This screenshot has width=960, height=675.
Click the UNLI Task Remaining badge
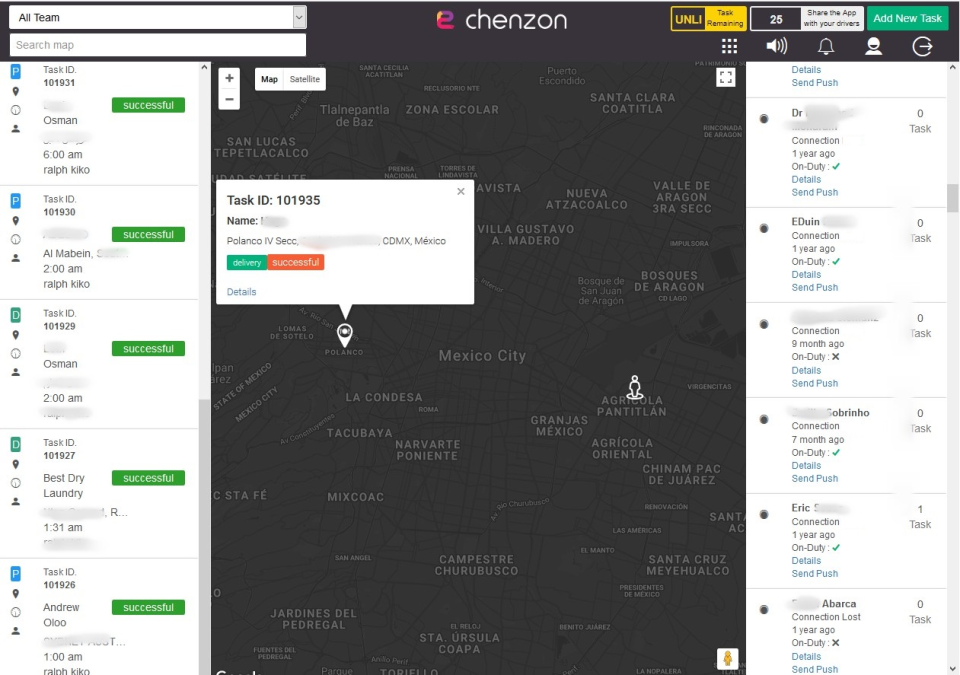point(708,18)
